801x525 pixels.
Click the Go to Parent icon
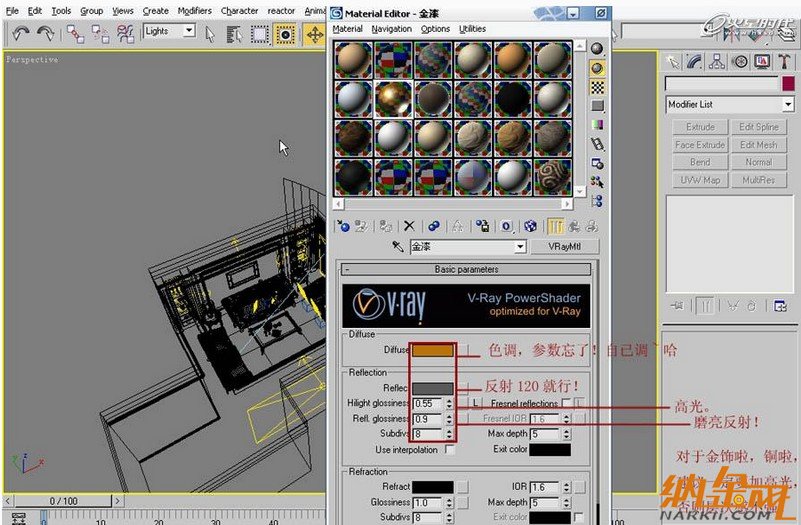tap(574, 226)
